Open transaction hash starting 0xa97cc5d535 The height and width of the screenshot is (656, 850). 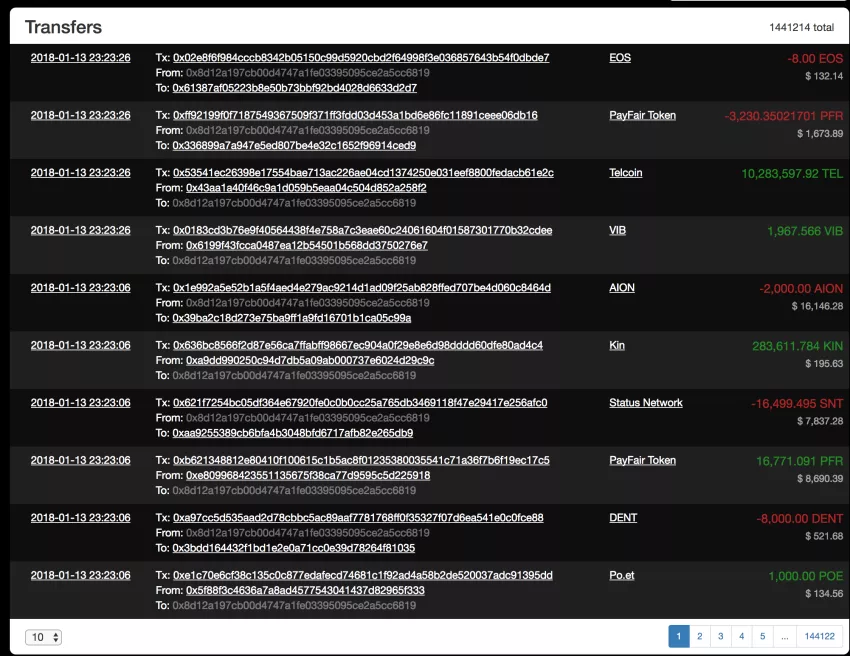point(358,517)
